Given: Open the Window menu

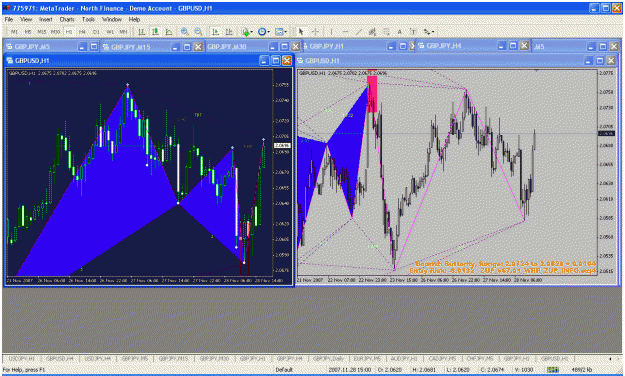Looking at the screenshot, I should tap(112, 19).
